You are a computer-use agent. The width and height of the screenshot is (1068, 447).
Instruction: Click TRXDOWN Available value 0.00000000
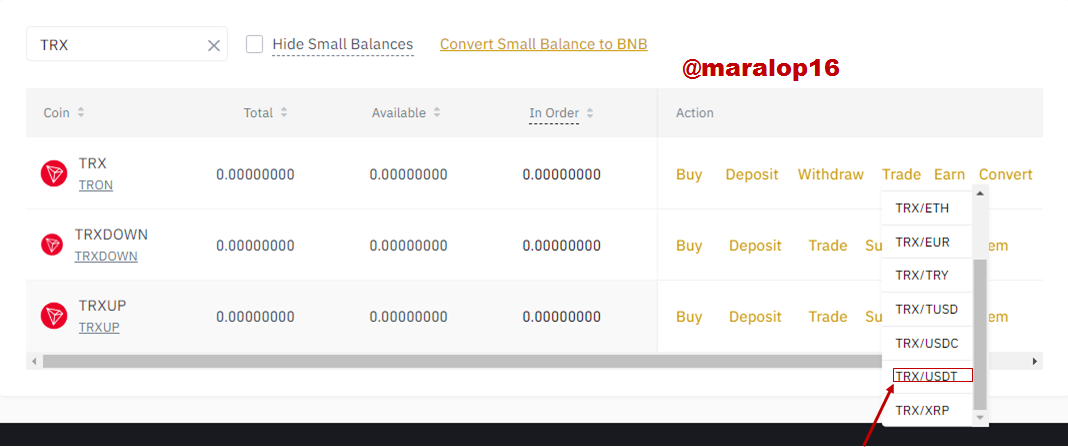coord(409,245)
